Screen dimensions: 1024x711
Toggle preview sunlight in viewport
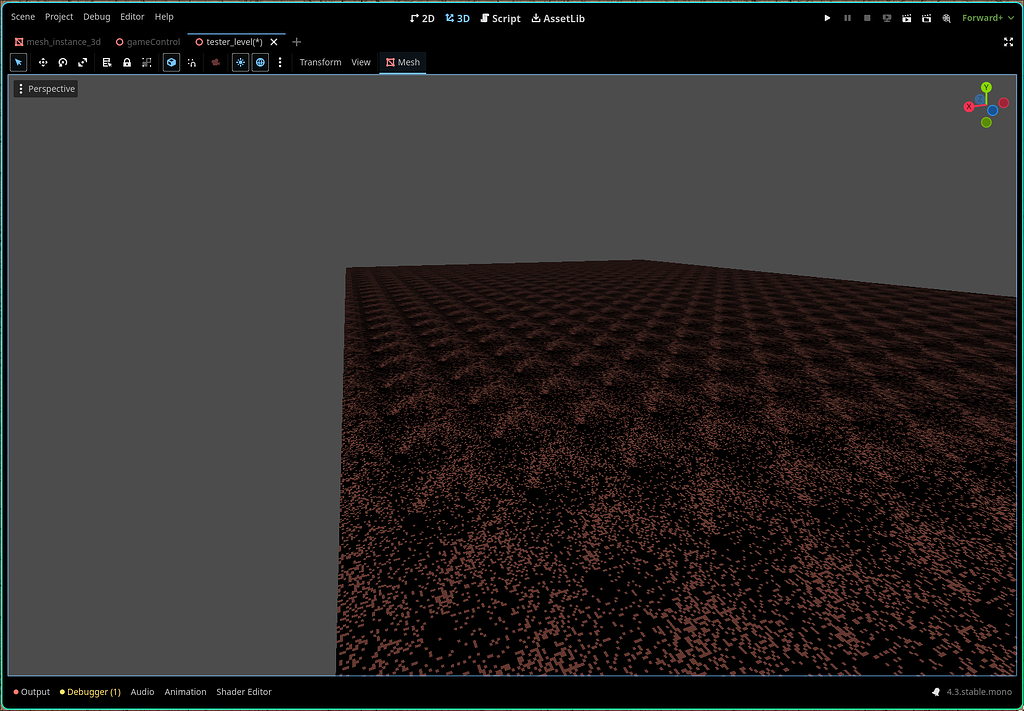240,62
